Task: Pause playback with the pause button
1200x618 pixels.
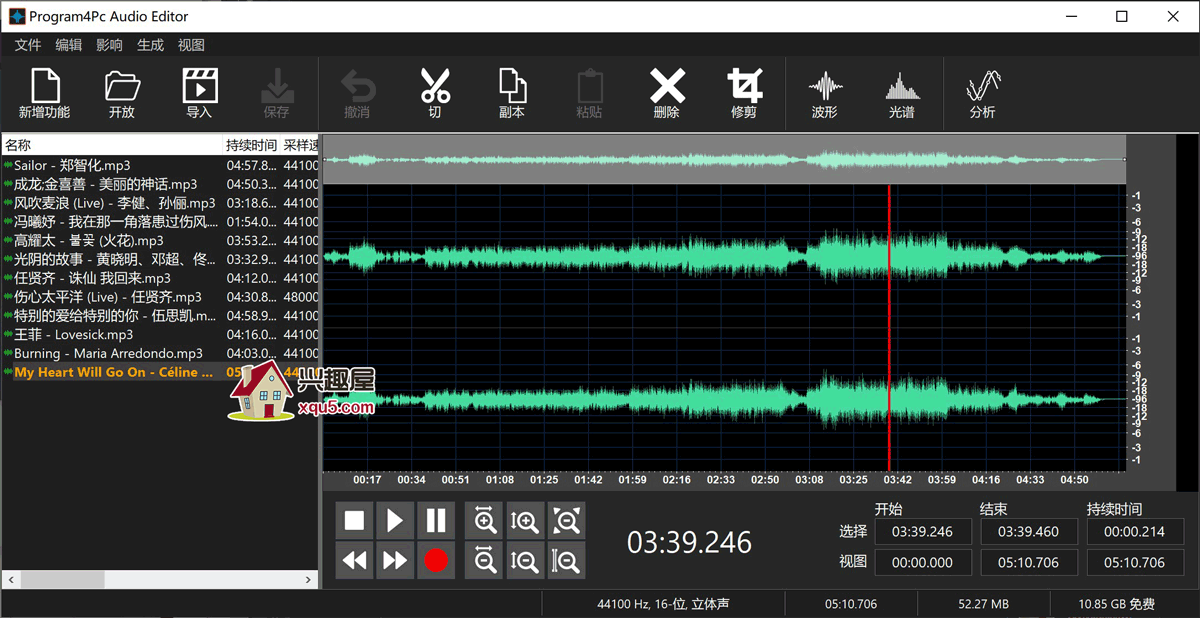Action: tap(436, 520)
